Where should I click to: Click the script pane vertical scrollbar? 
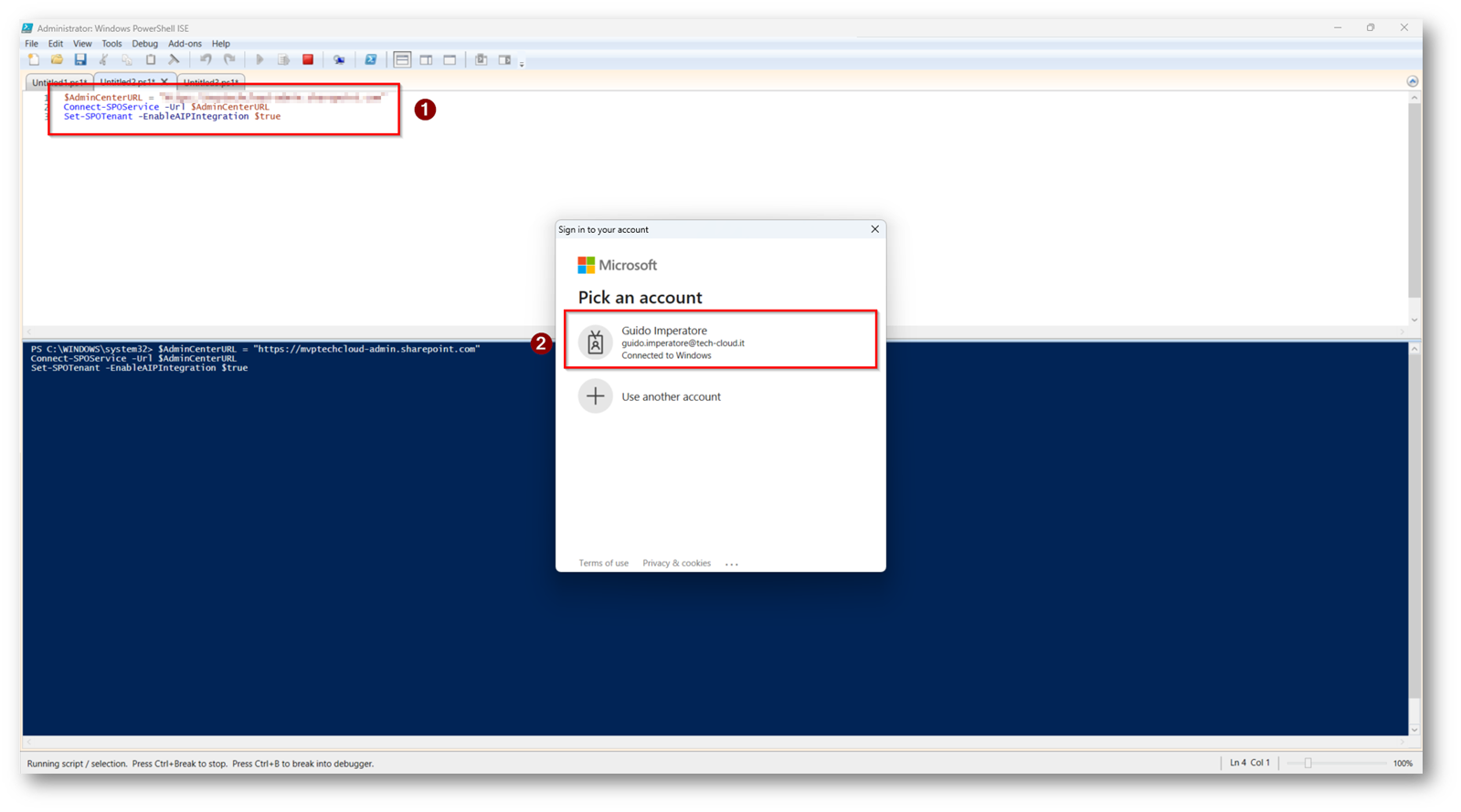[x=1414, y=201]
